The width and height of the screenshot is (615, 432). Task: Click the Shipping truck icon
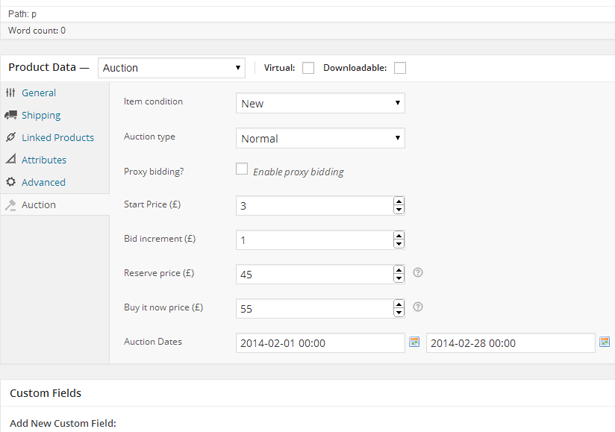tap(11, 115)
